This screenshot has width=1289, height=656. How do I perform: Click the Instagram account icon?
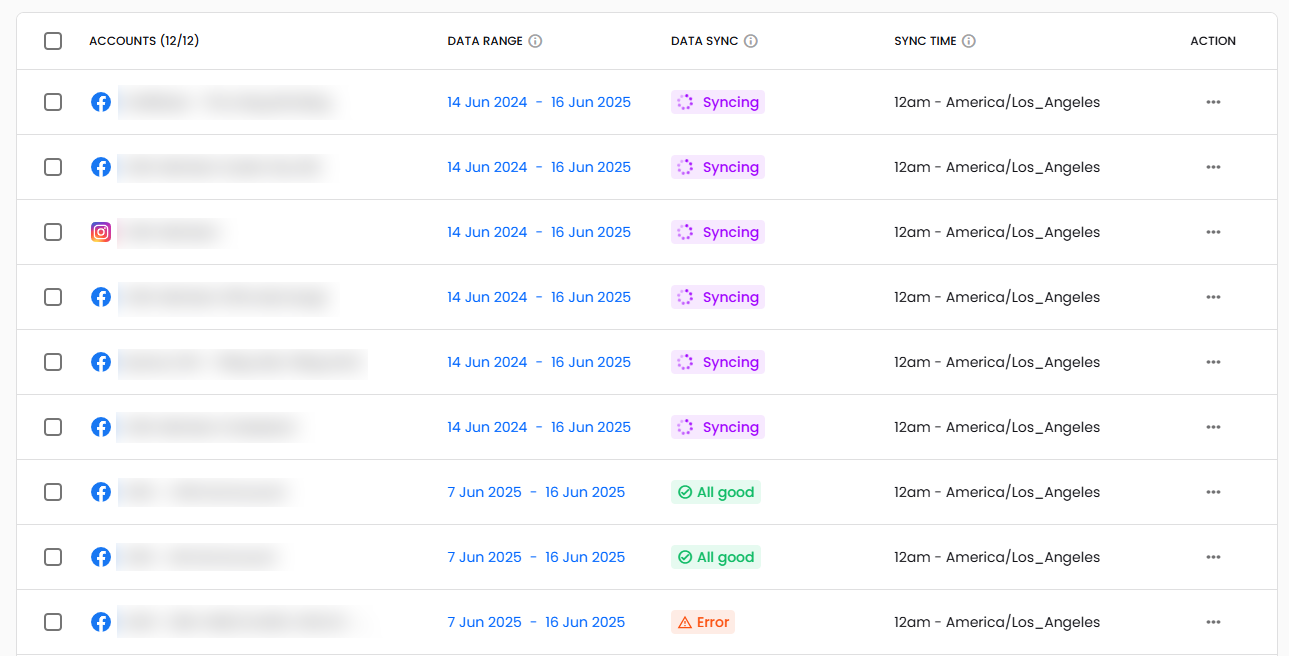101,232
